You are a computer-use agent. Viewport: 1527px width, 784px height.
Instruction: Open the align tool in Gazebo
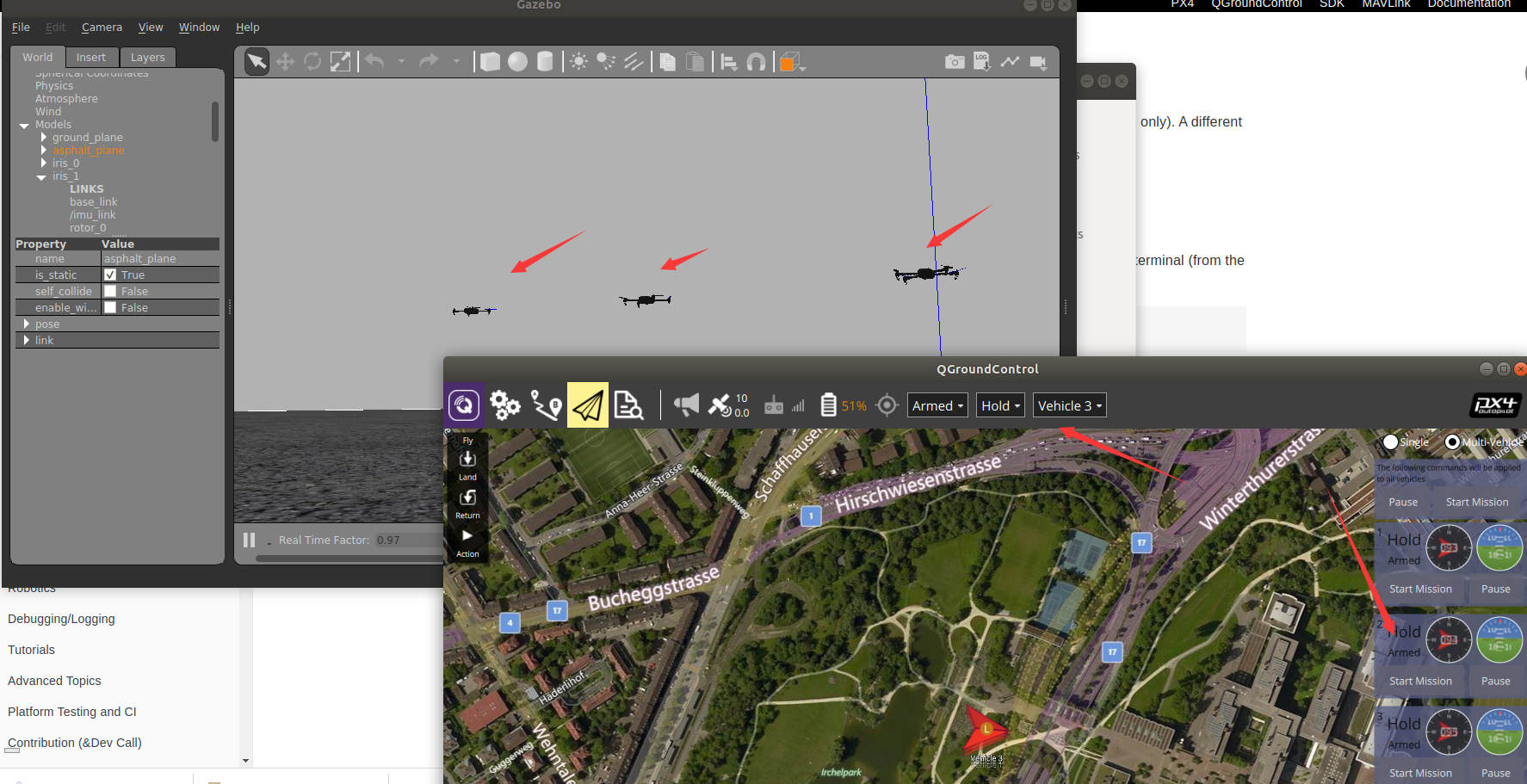click(729, 62)
